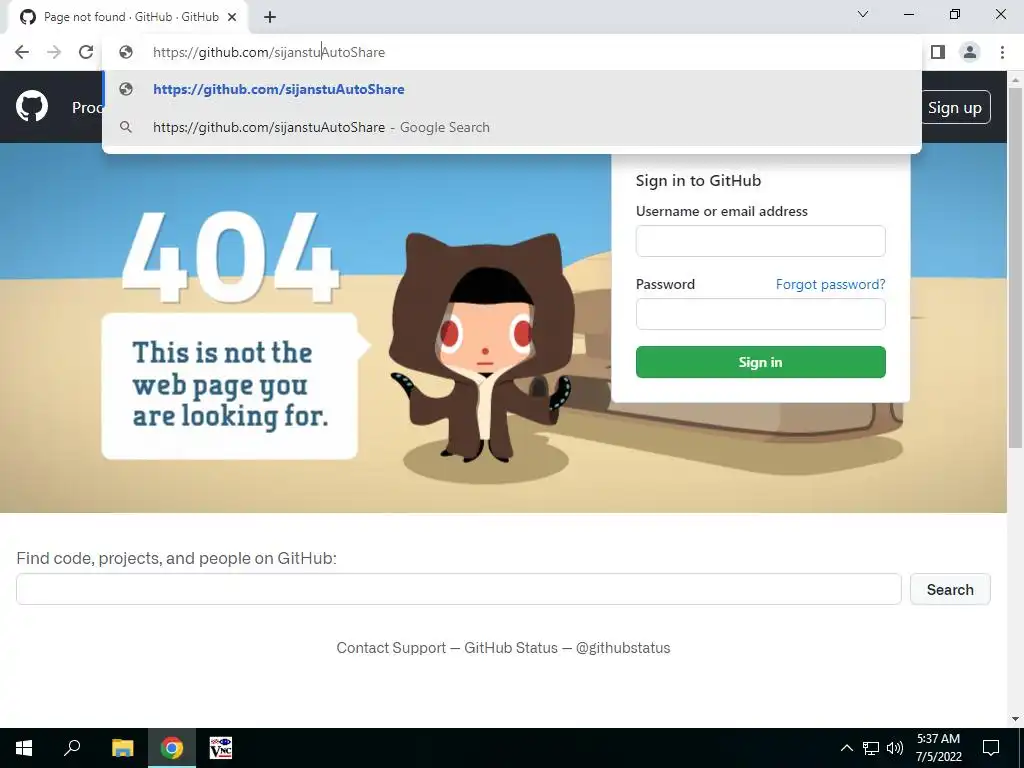Select the Page not found GitHub tab

128,17
